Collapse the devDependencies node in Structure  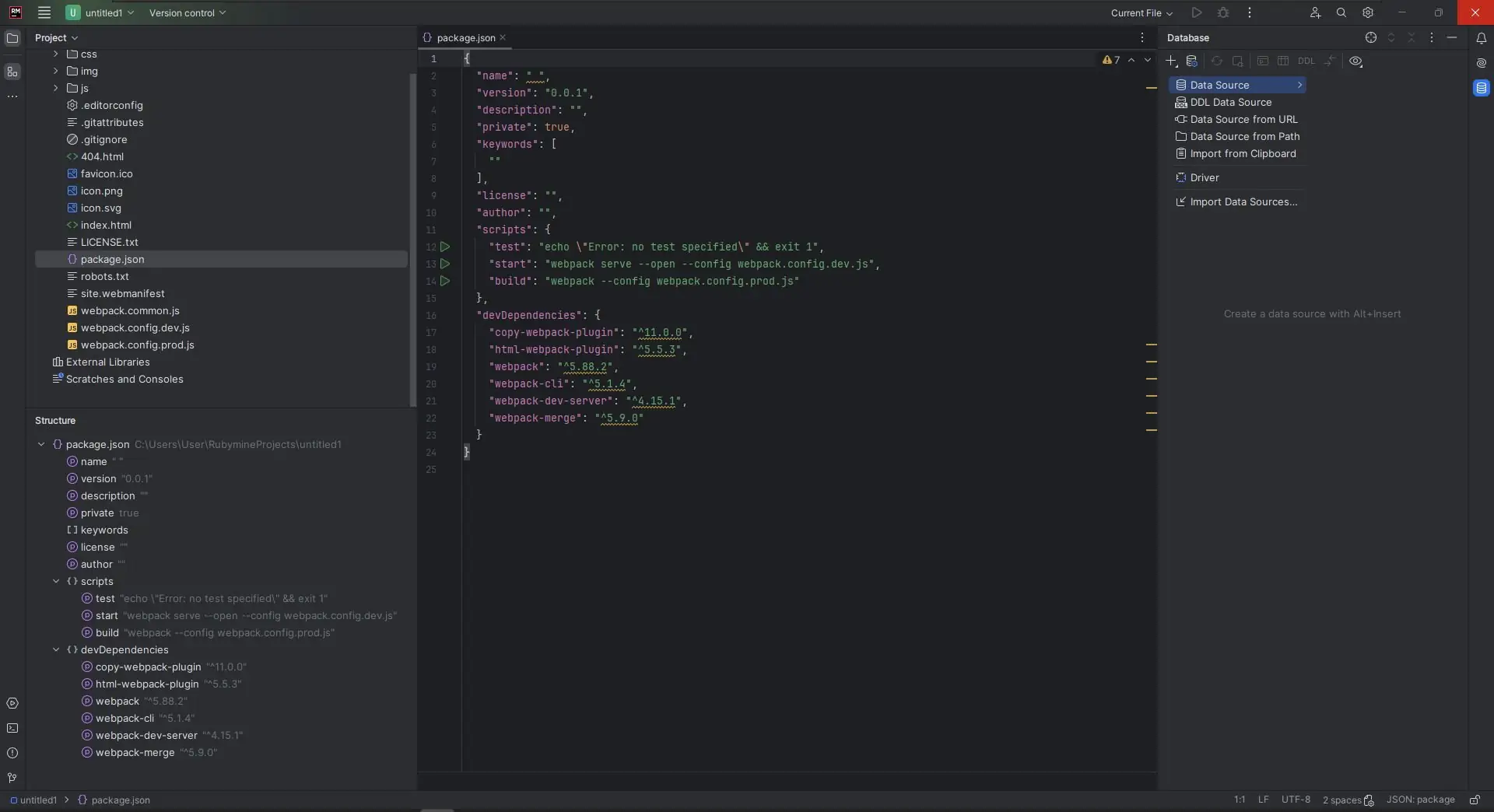(x=56, y=650)
